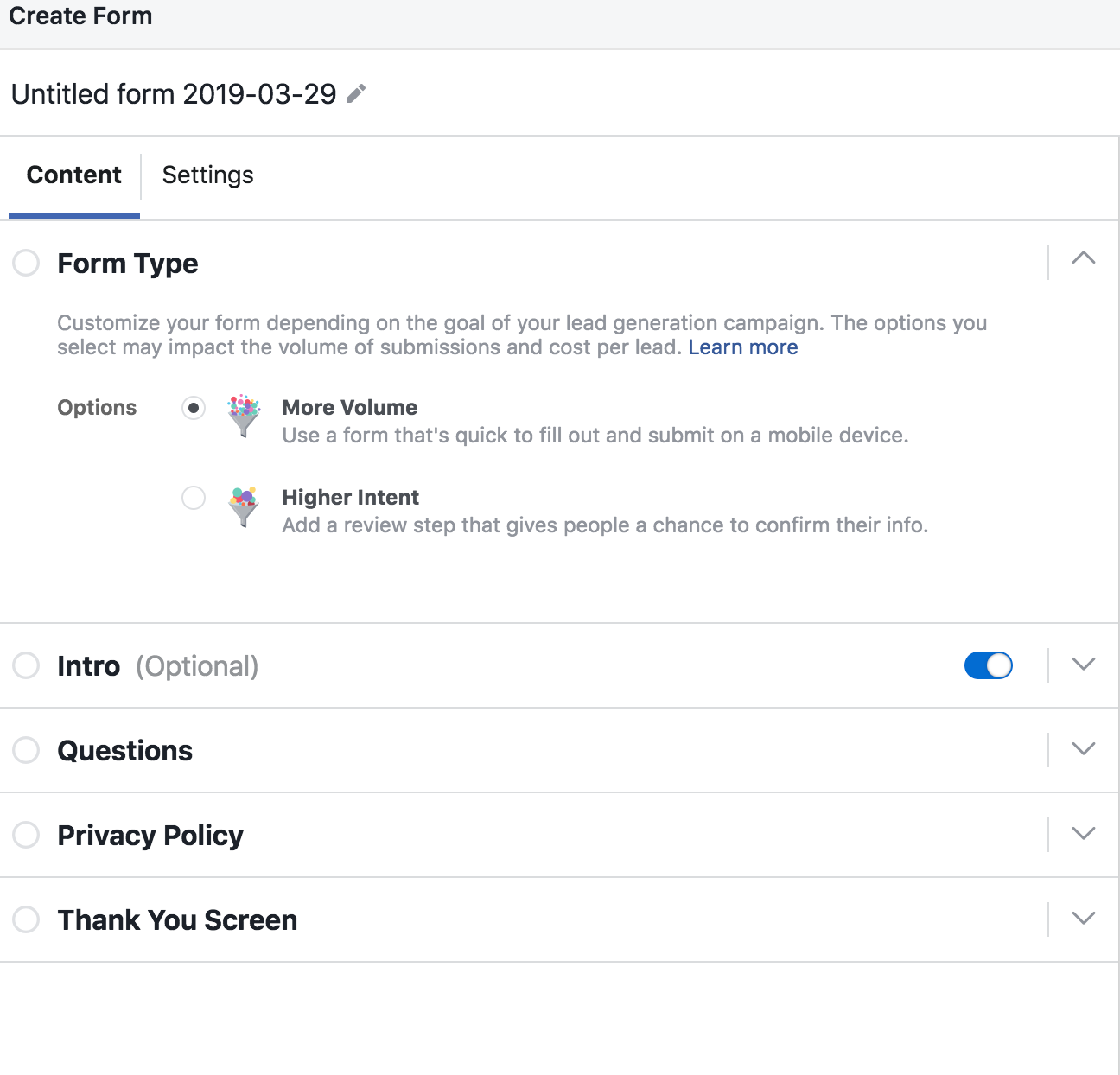This screenshot has height=1075, width=1120.
Task: Expand the Questions section chevron
Action: coord(1083,748)
